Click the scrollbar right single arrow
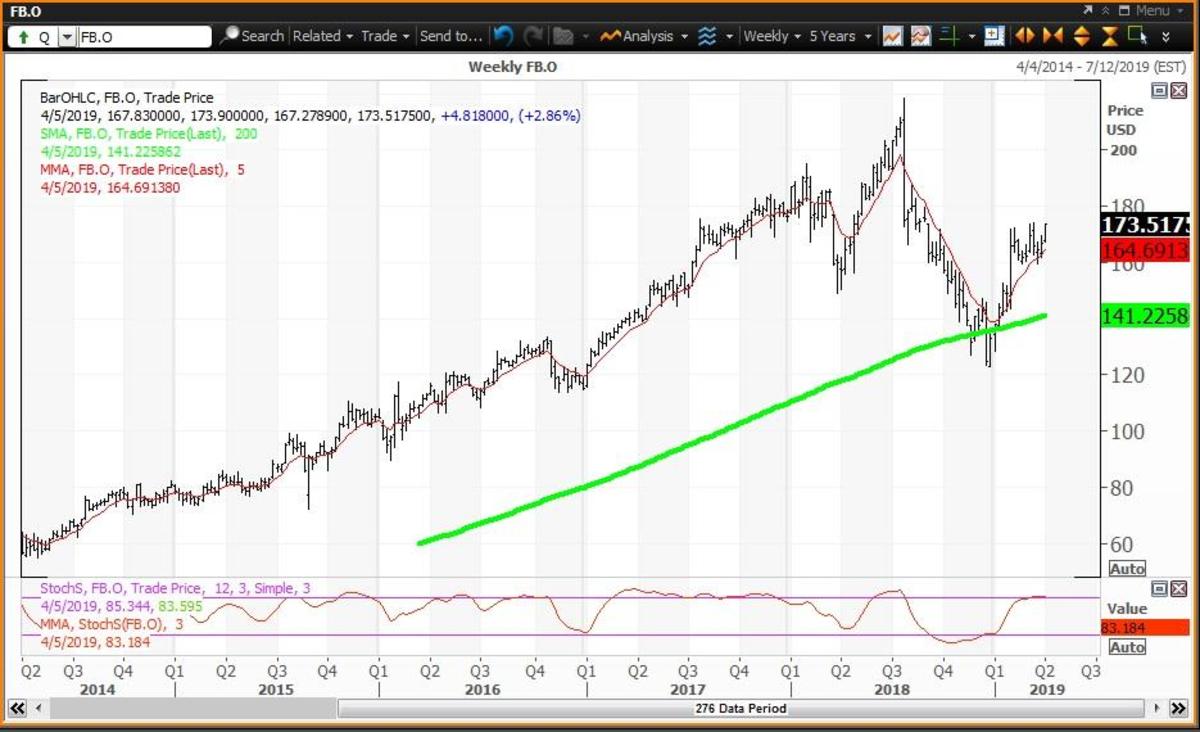 (1159, 708)
